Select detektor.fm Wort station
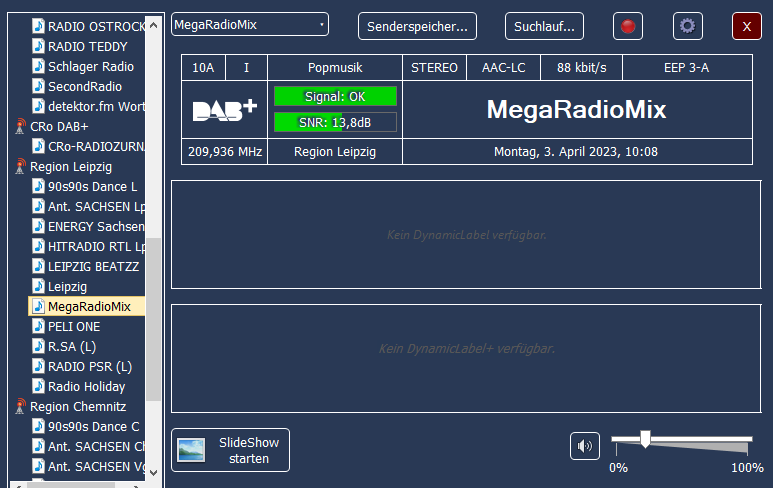Viewport: 773px width, 488px height. (95, 107)
